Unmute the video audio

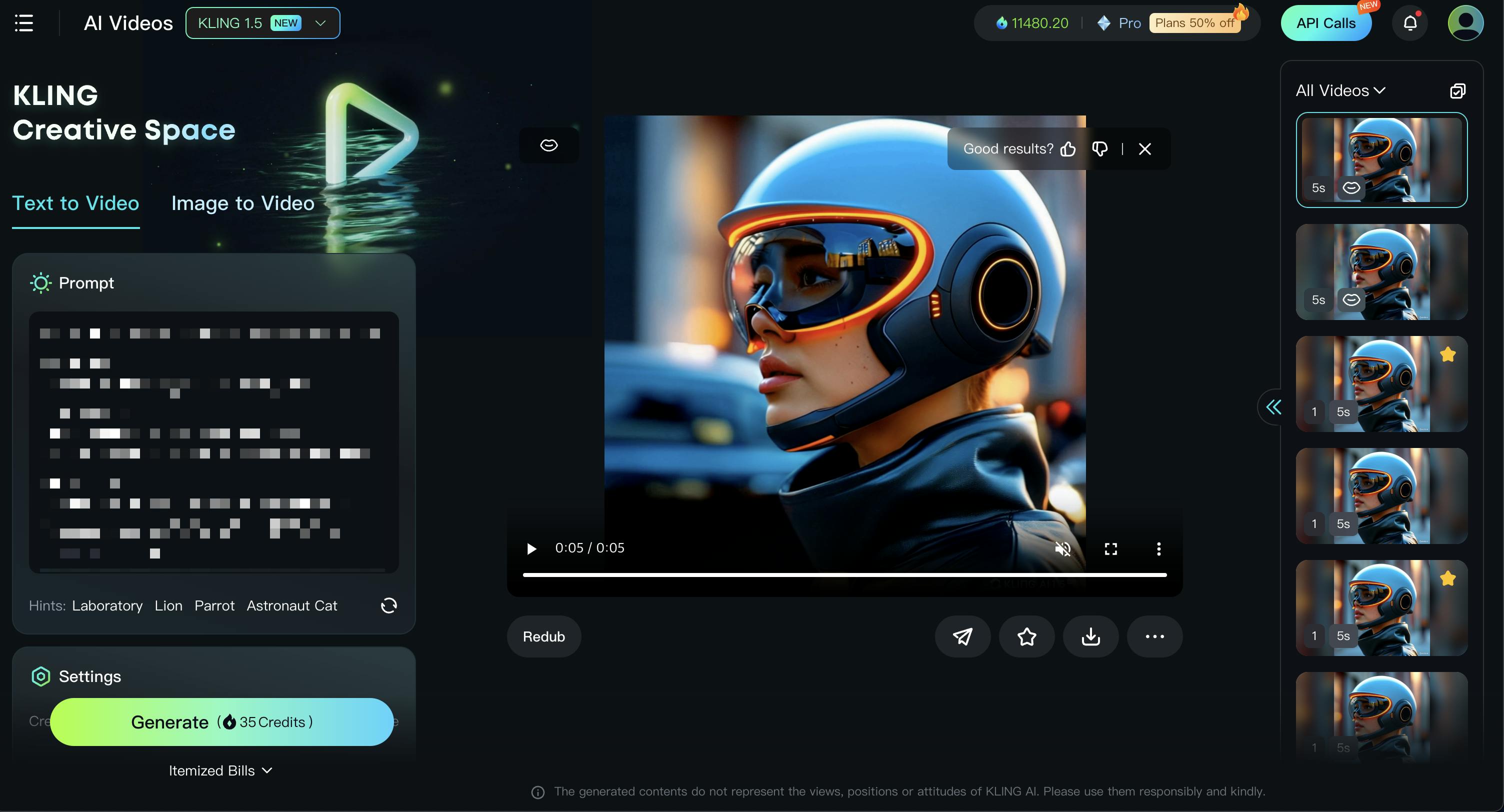coord(1062,548)
